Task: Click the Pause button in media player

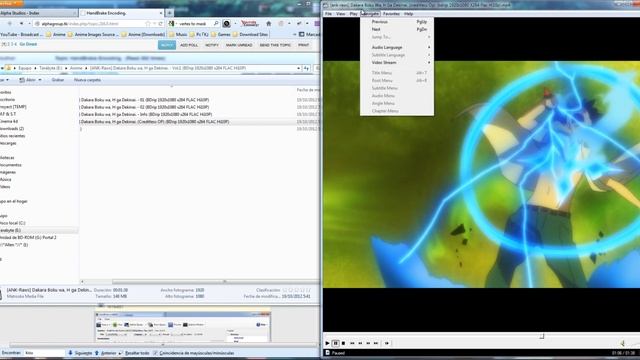Action: coord(336,343)
